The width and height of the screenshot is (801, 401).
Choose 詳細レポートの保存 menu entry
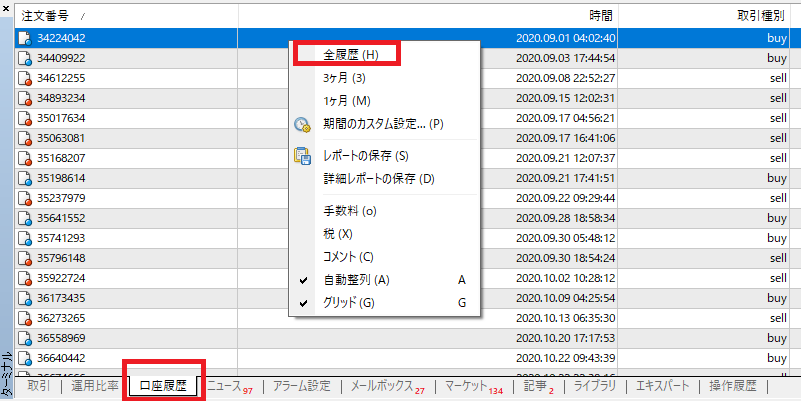point(378,179)
